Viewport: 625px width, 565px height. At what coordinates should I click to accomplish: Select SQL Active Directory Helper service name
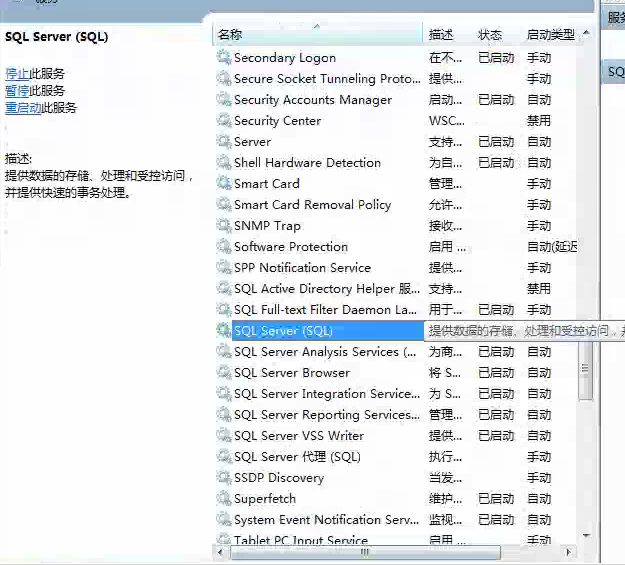click(327, 289)
